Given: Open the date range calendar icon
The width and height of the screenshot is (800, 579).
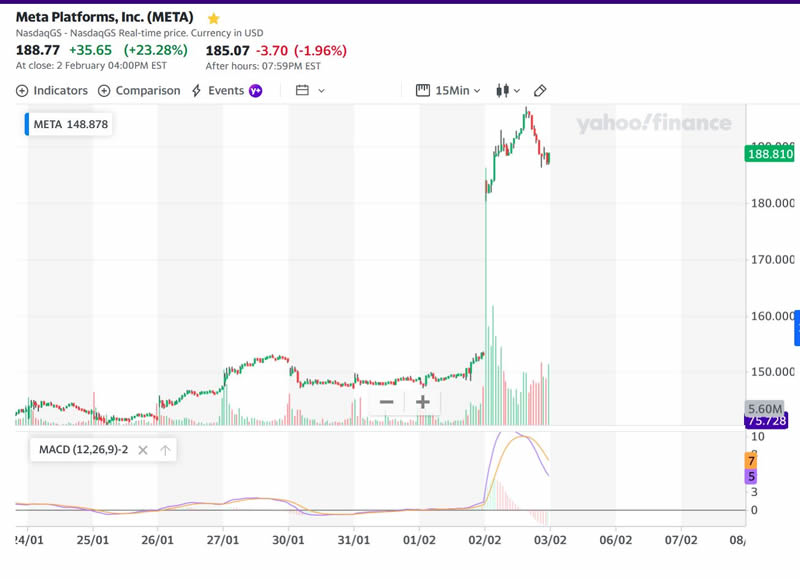Looking at the screenshot, I should [x=302, y=90].
